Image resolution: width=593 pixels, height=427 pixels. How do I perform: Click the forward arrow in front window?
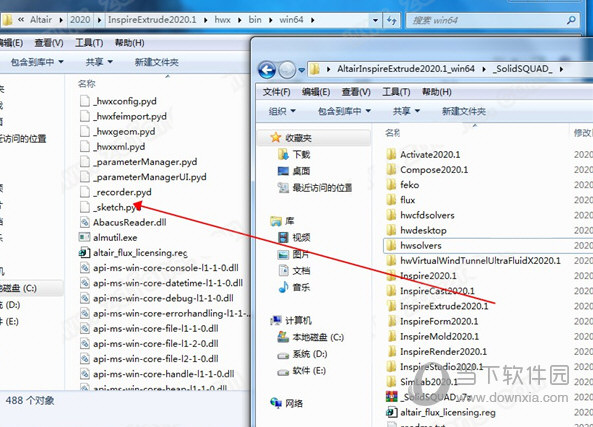pyautogui.click(x=287, y=70)
